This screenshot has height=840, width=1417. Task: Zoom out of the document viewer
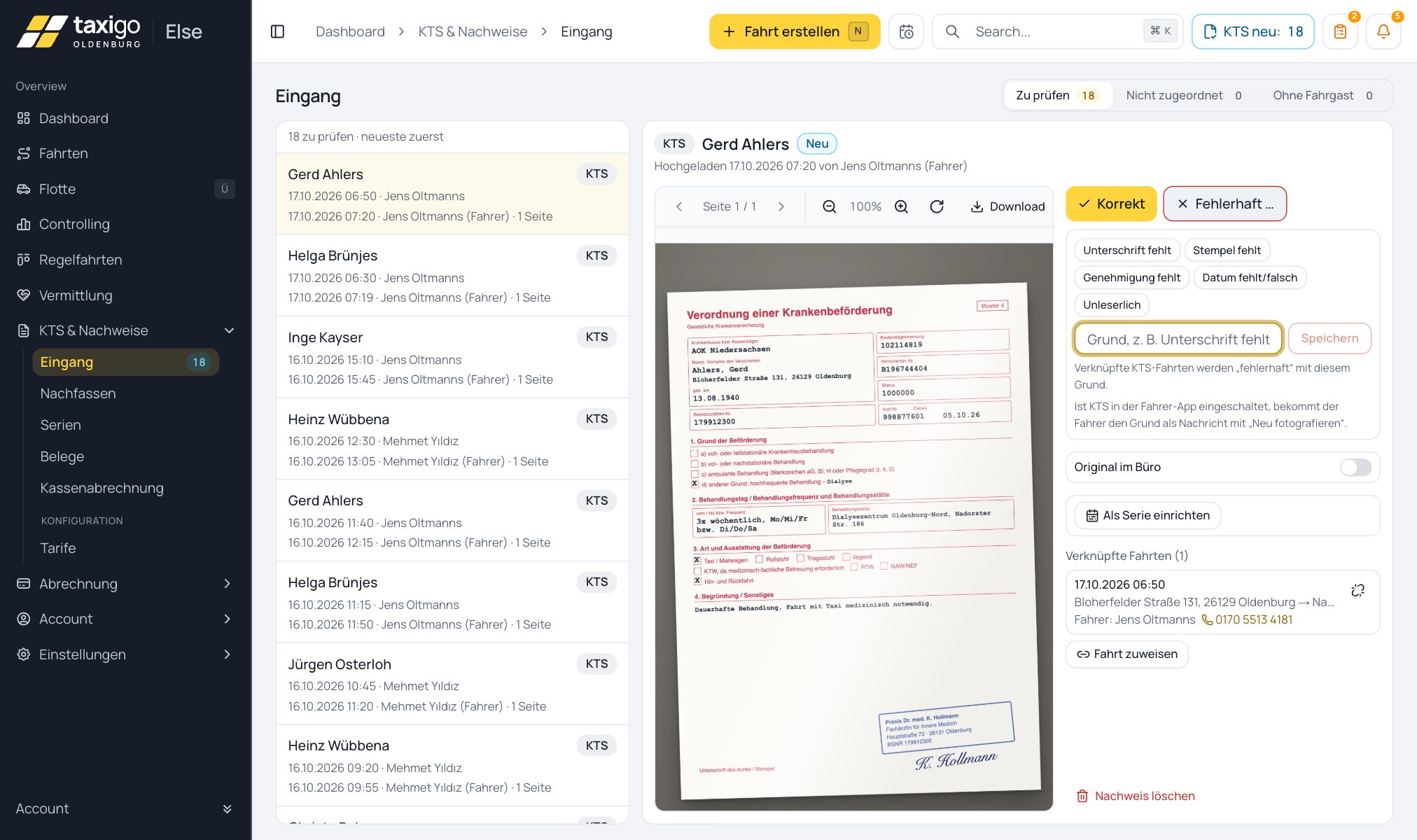tap(829, 206)
